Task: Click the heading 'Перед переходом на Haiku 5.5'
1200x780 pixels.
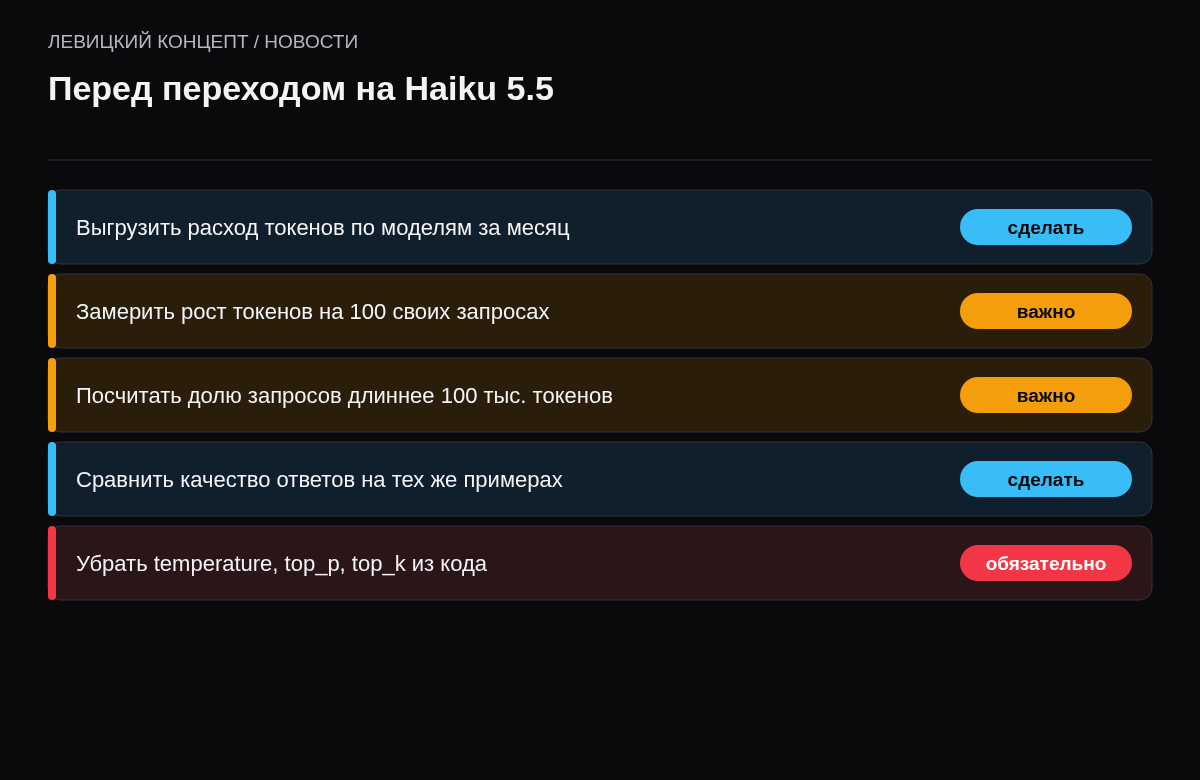Action: click(301, 89)
